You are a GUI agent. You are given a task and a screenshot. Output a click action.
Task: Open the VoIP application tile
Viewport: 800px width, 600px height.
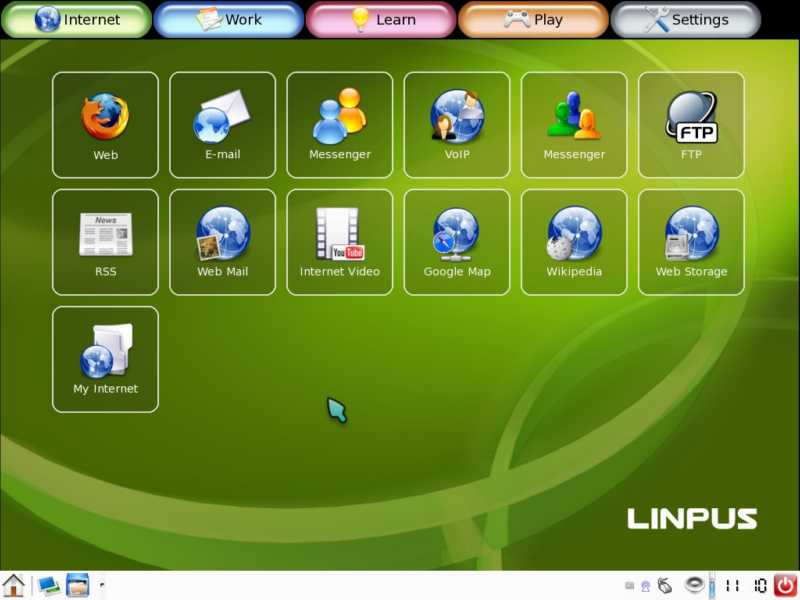point(457,125)
